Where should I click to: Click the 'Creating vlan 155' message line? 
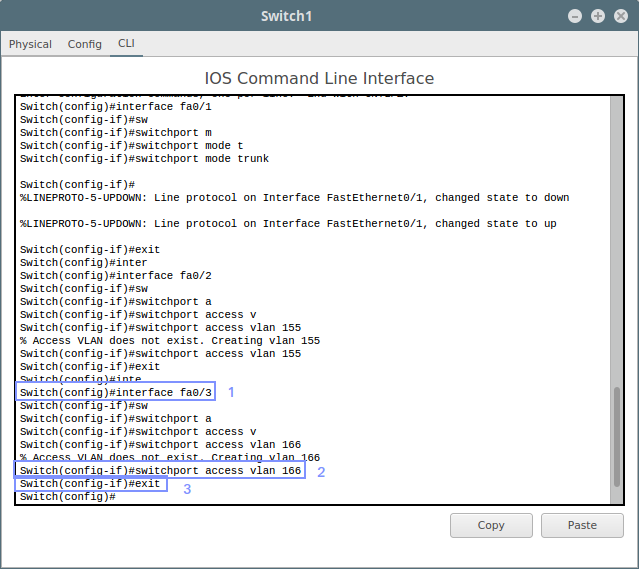170,341
